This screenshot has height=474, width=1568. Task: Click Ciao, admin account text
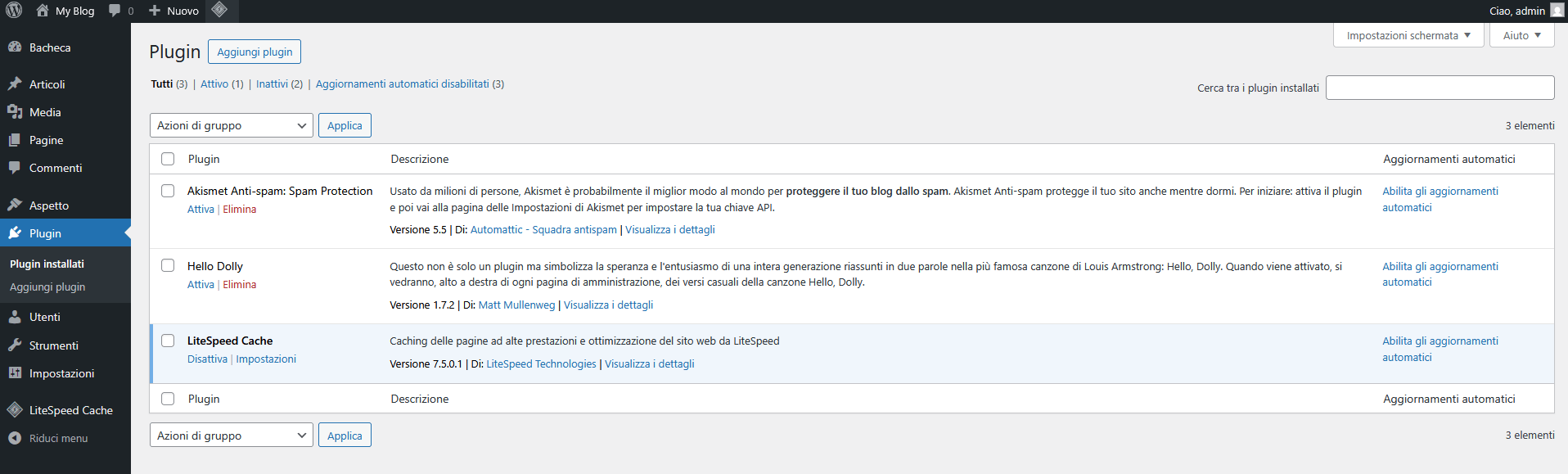[x=1516, y=11]
